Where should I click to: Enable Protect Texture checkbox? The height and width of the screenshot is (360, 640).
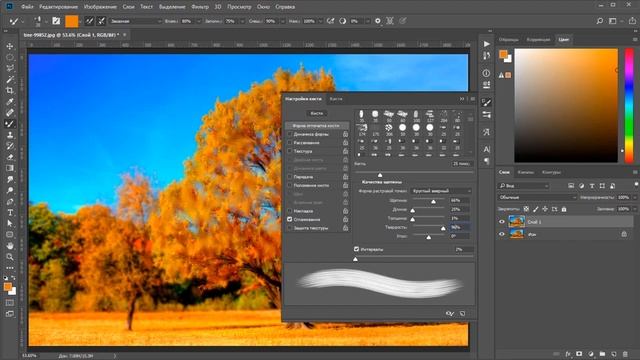[290, 228]
